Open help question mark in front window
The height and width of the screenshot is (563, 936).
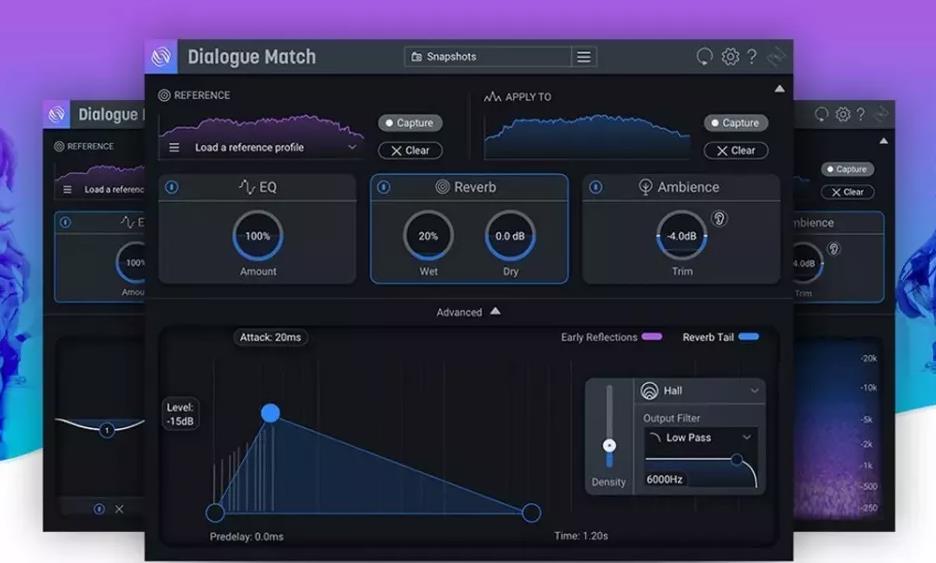(752, 57)
